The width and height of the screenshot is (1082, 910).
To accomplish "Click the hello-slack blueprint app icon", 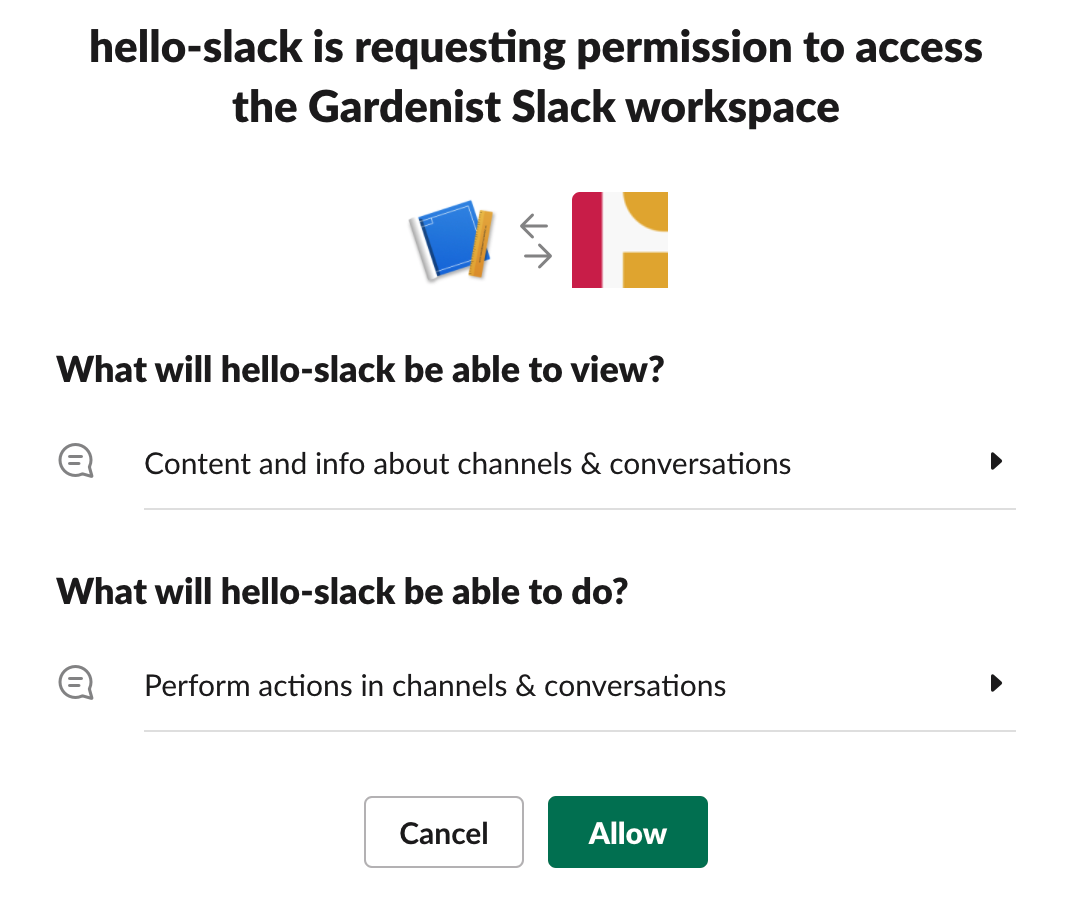I will [x=453, y=240].
